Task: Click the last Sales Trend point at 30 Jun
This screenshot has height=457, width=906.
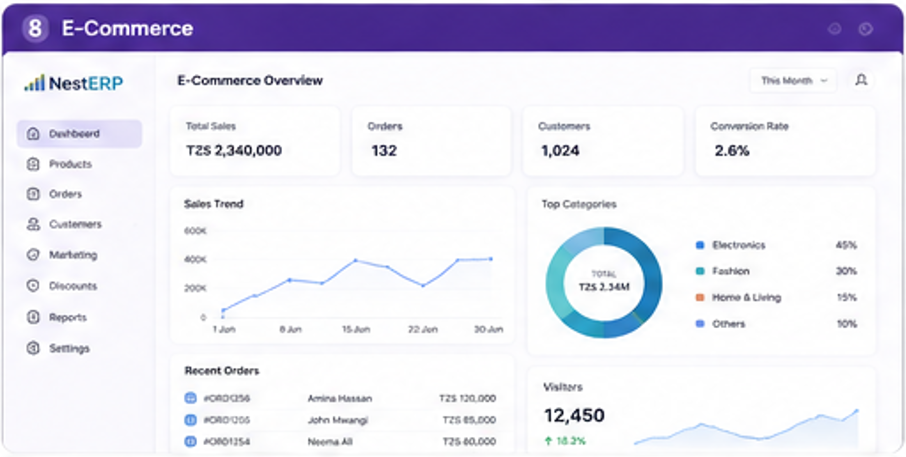Action: [x=491, y=259]
